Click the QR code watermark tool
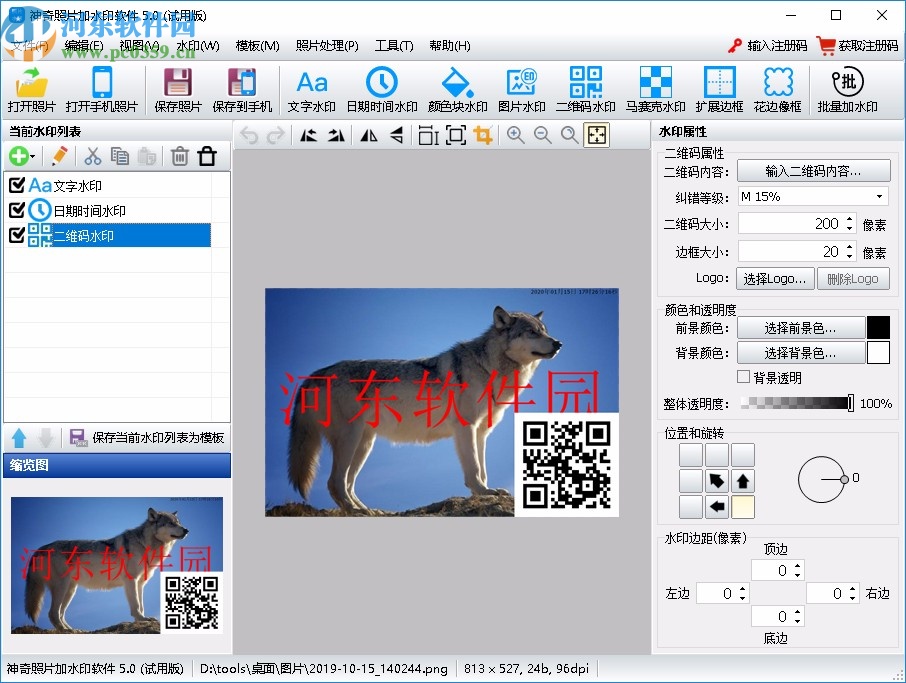Screen dimensions: 906x683 tap(585, 90)
